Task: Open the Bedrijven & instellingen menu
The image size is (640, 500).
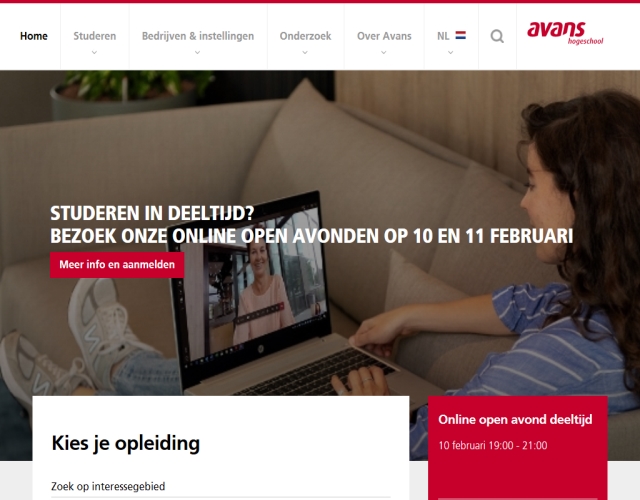Action: point(198,36)
